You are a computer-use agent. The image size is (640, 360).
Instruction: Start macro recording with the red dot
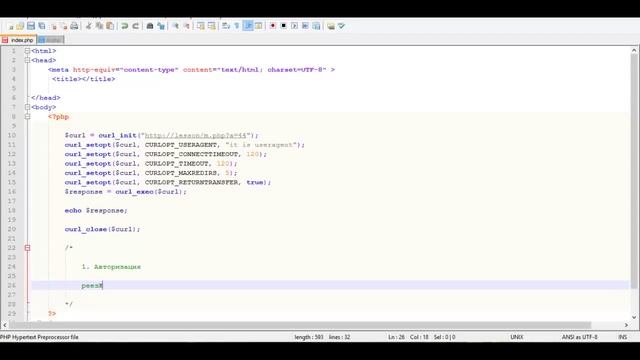pos(273,26)
